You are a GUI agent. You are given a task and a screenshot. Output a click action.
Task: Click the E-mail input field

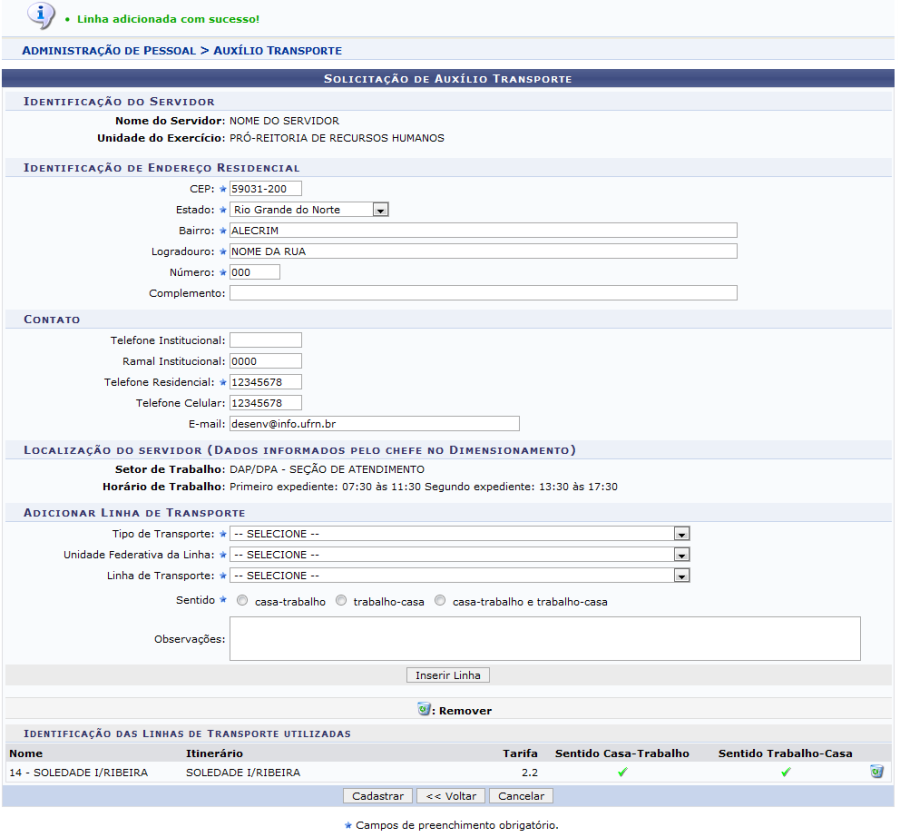point(374,424)
